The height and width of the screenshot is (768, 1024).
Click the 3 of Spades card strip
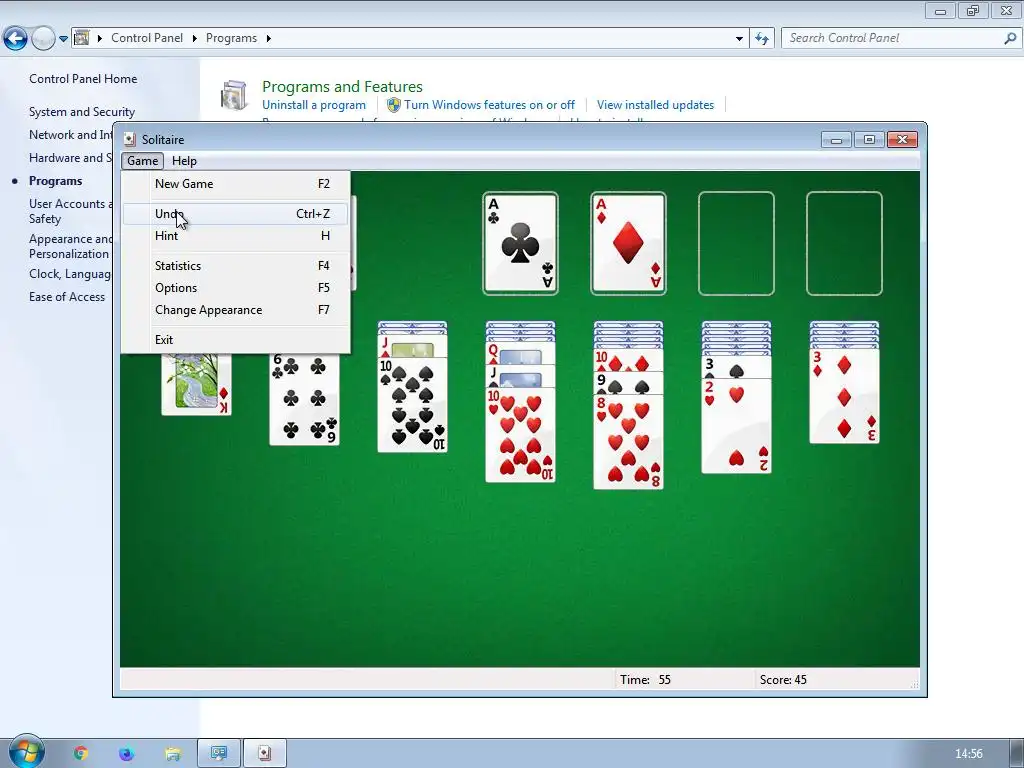(x=736, y=368)
